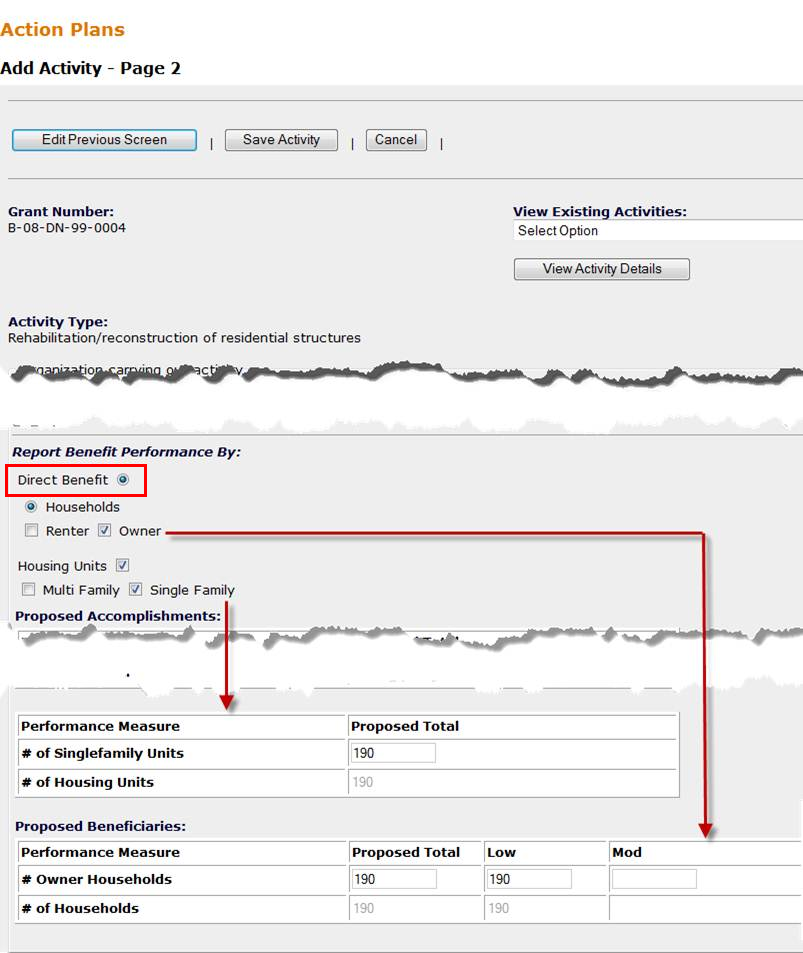Select the Households radio button
Screen dimensions: 803x953
(x=31, y=506)
